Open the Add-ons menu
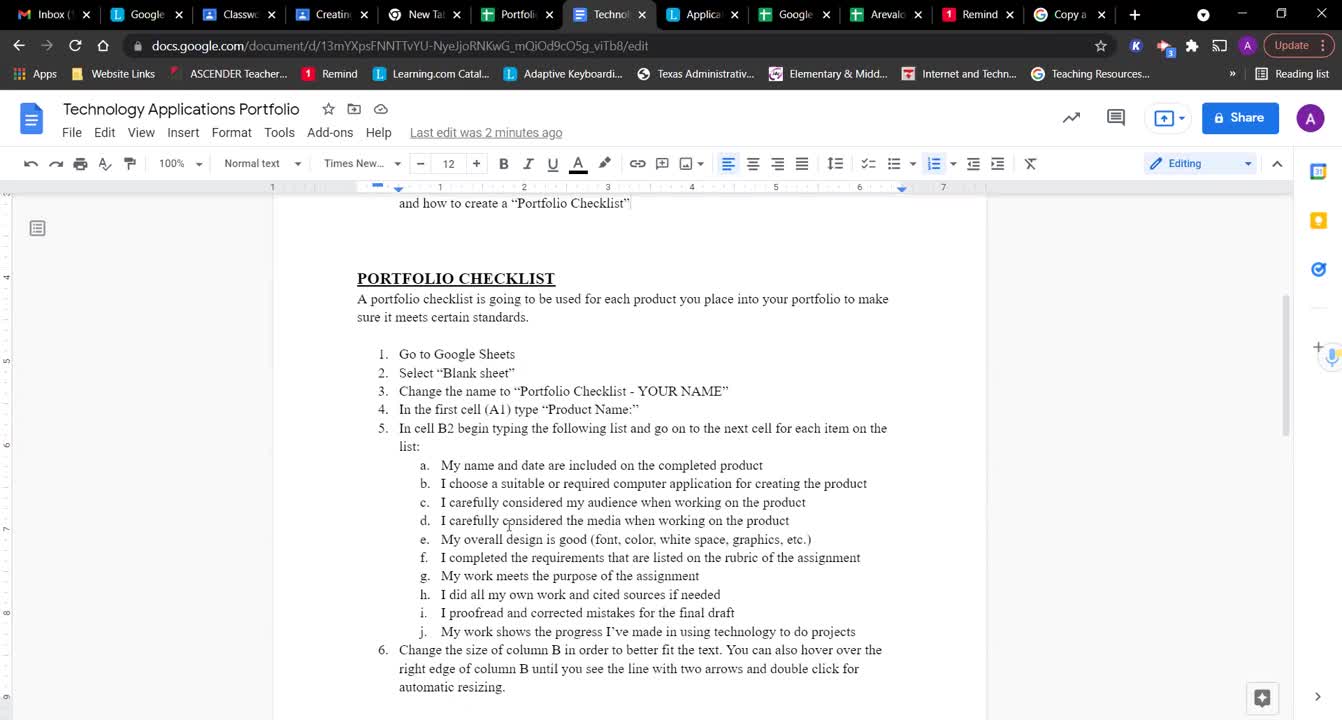This screenshot has height=720, width=1342. tap(330, 133)
